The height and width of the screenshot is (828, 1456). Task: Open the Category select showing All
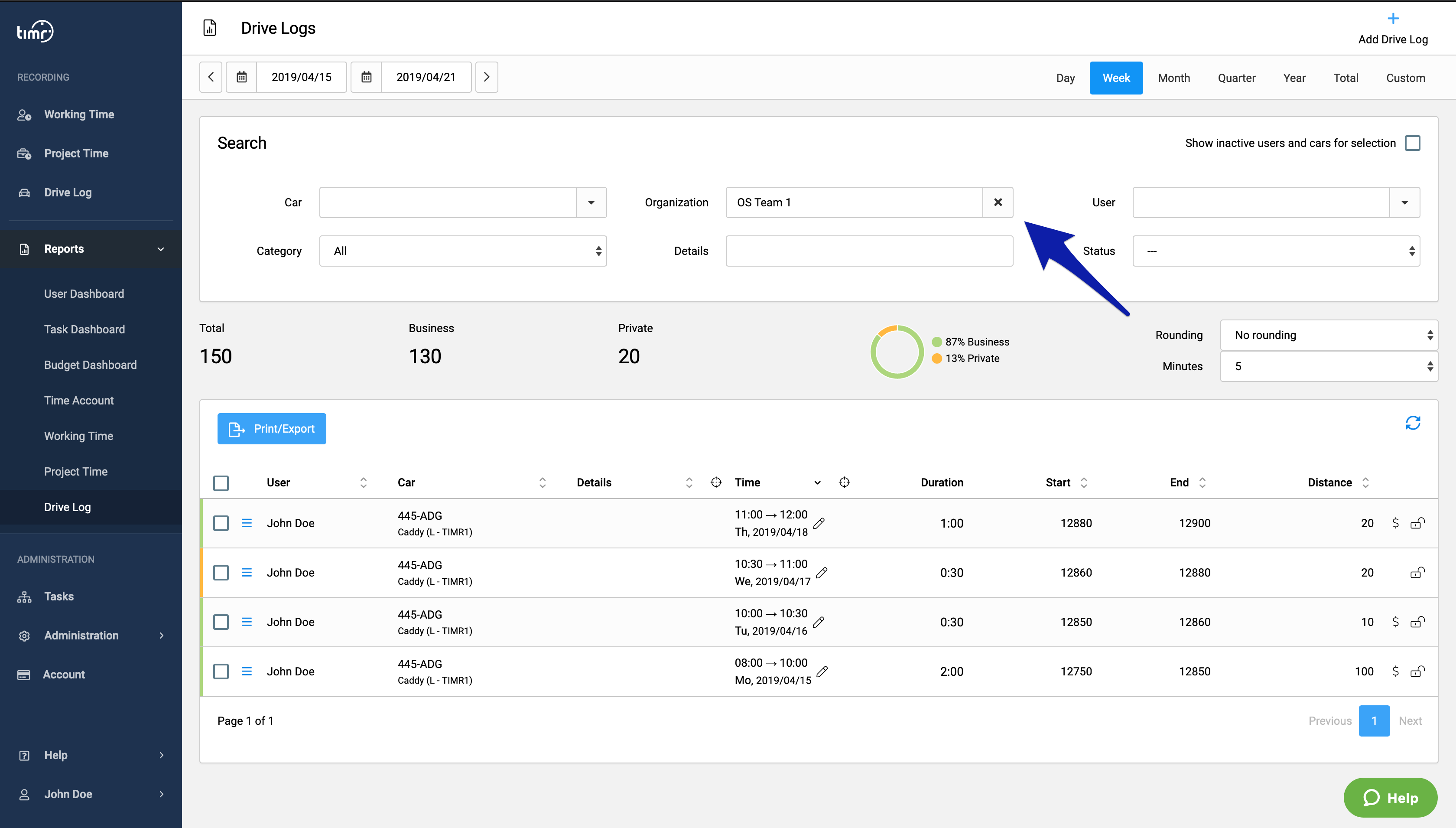[x=463, y=251]
